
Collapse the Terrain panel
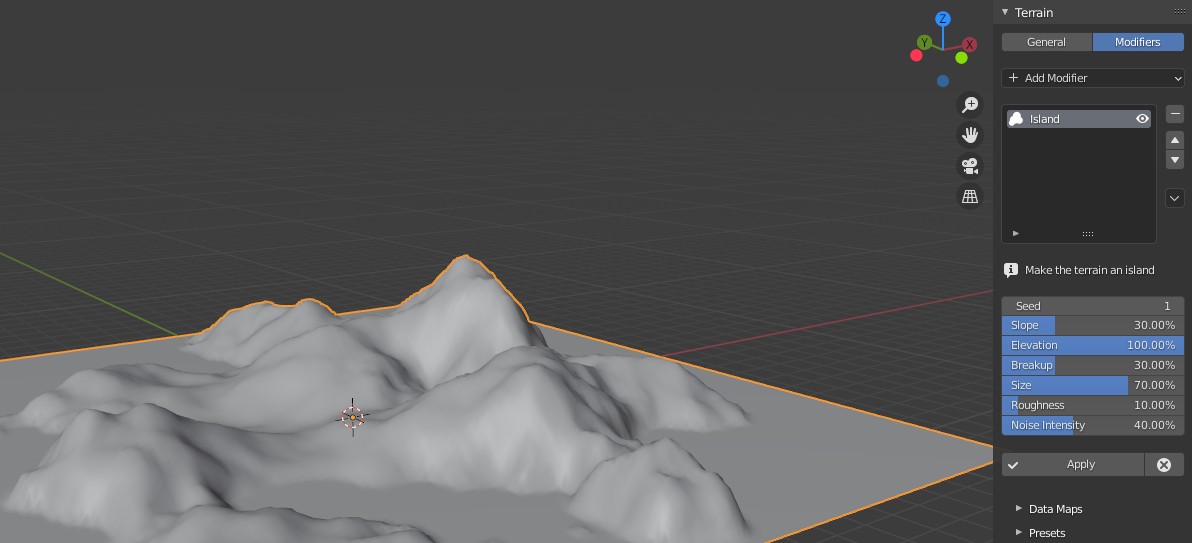pyautogui.click(x=1005, y=12)
